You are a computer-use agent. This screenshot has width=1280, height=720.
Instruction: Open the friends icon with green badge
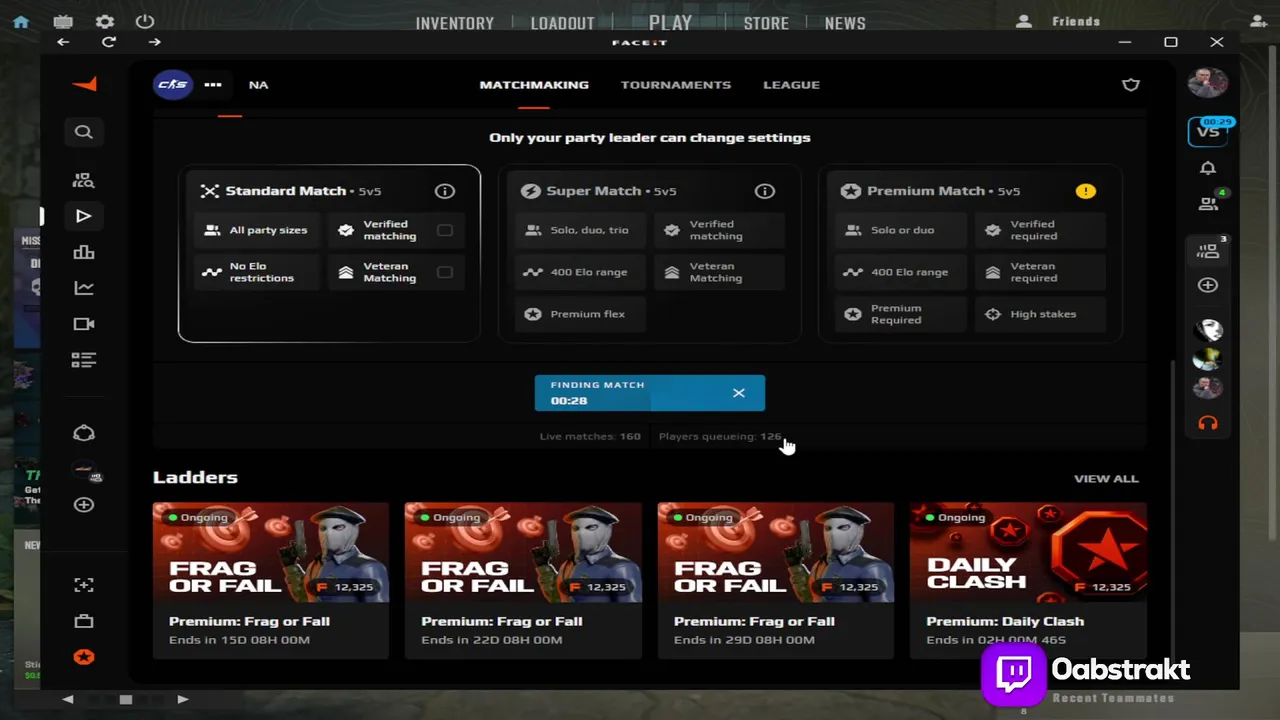(x=1209, y=202)
